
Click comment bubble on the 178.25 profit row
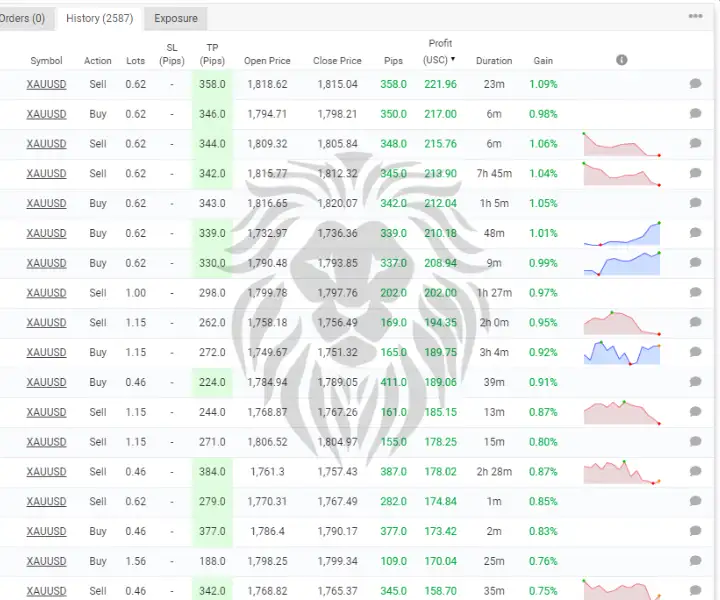click(695, 442)
